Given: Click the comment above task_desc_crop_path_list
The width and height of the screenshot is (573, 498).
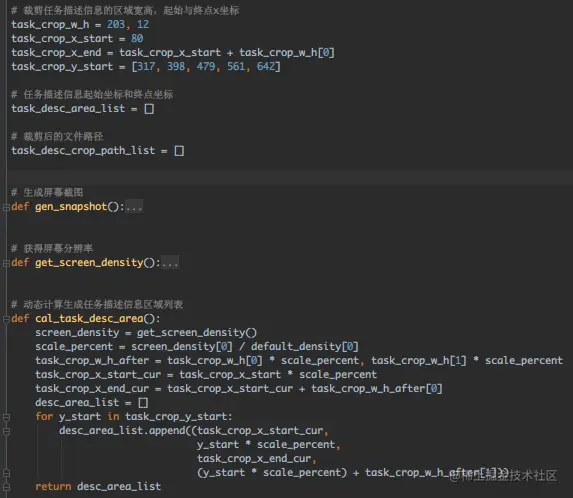Looking at the screenshot, I should [57, 137].
